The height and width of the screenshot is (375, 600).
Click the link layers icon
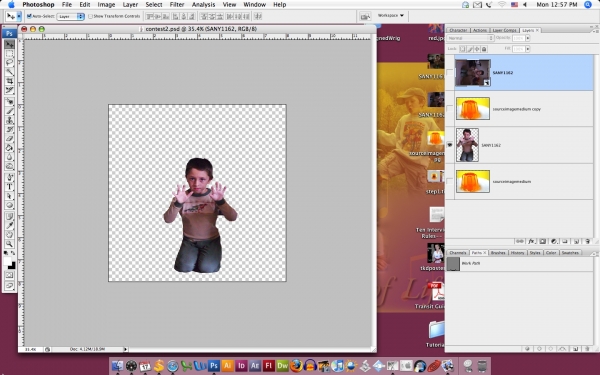pyautogui.click(x=520, y=241)
